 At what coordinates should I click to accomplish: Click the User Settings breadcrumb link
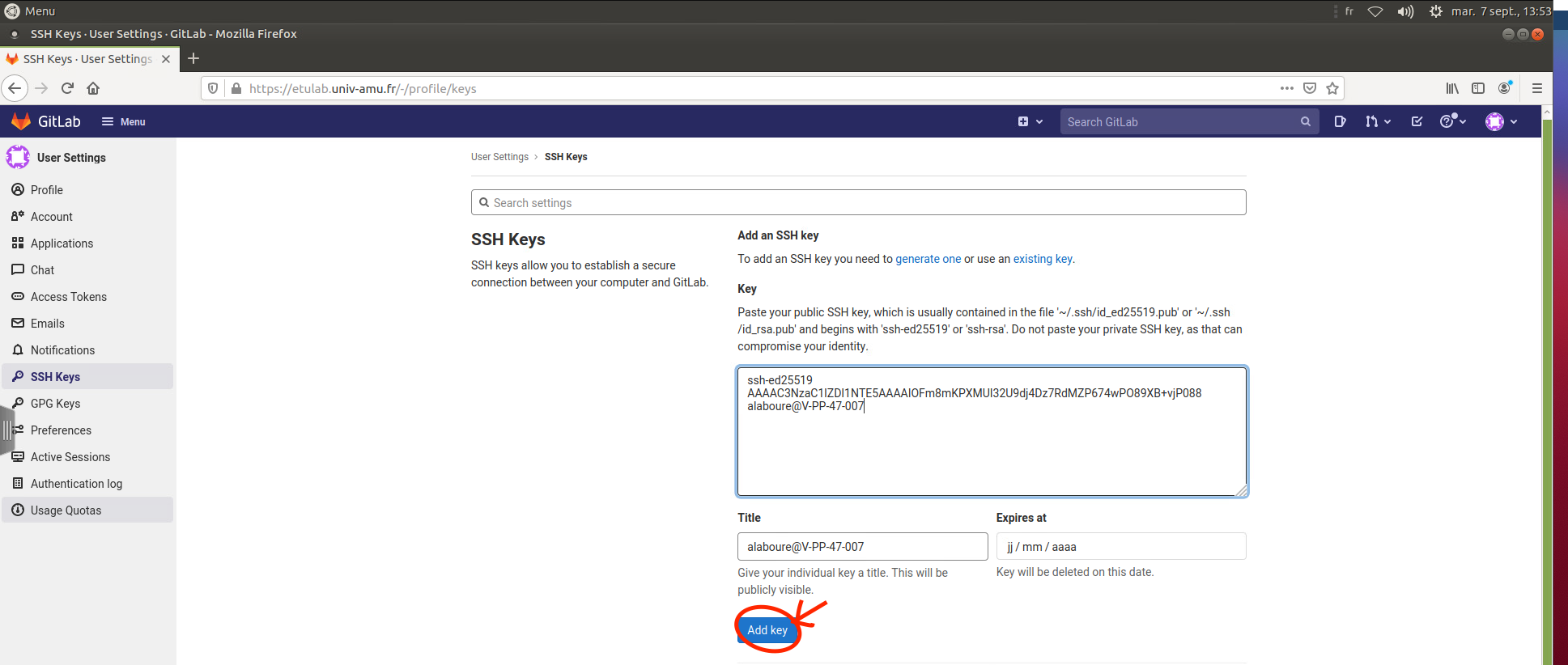coord(499,157)
